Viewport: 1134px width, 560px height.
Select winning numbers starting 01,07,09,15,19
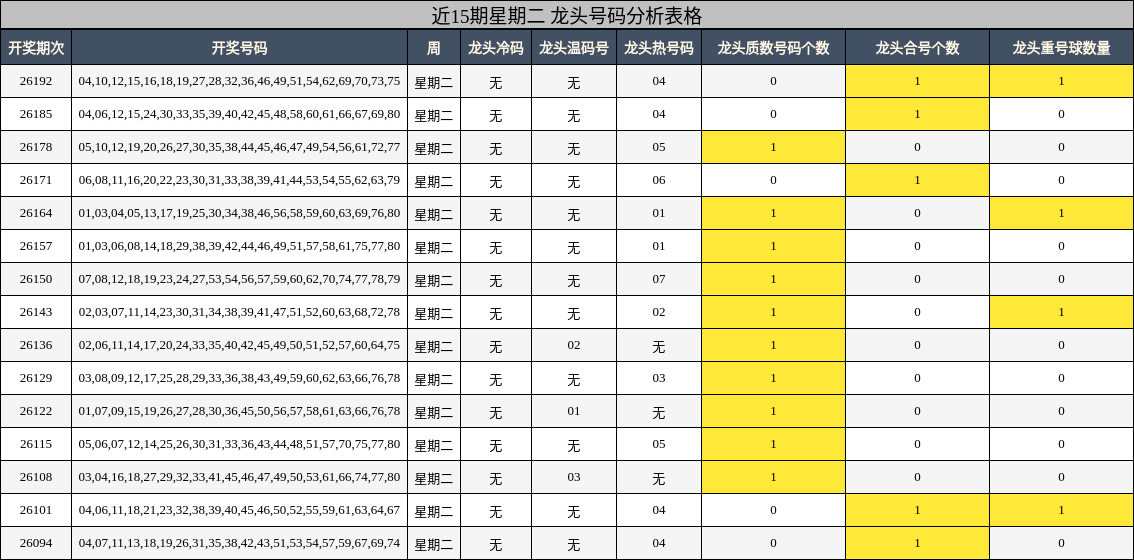(x=239, y=411)
